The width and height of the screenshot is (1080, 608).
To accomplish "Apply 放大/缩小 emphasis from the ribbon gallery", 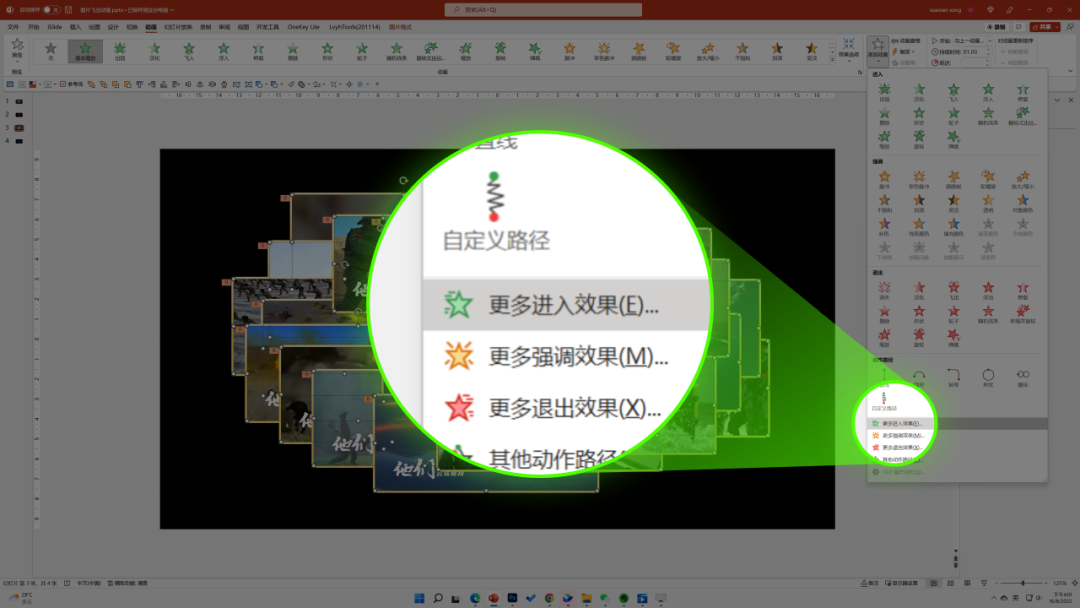I will (x=707, y=51).
